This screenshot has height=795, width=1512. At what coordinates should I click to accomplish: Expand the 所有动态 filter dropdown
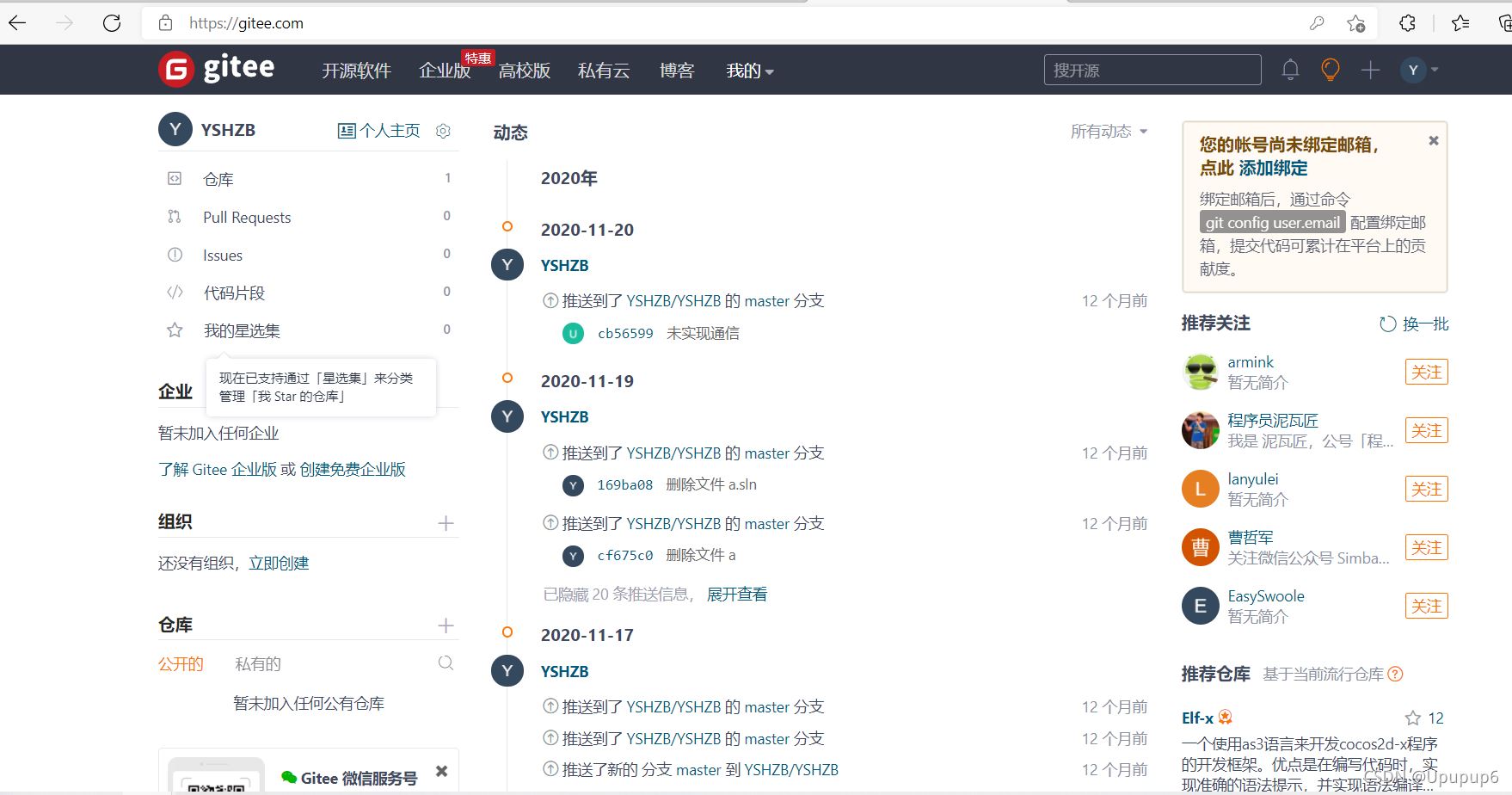1109,132
